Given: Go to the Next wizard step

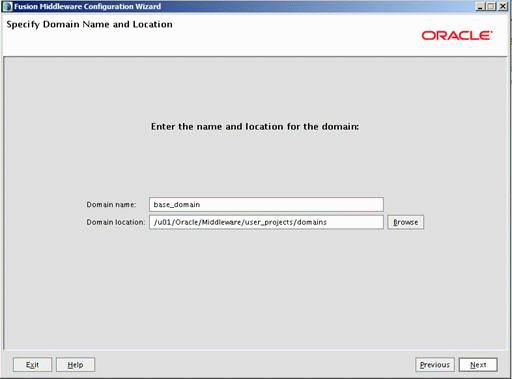Looking at the screenshot, I should tap(478, 365).
